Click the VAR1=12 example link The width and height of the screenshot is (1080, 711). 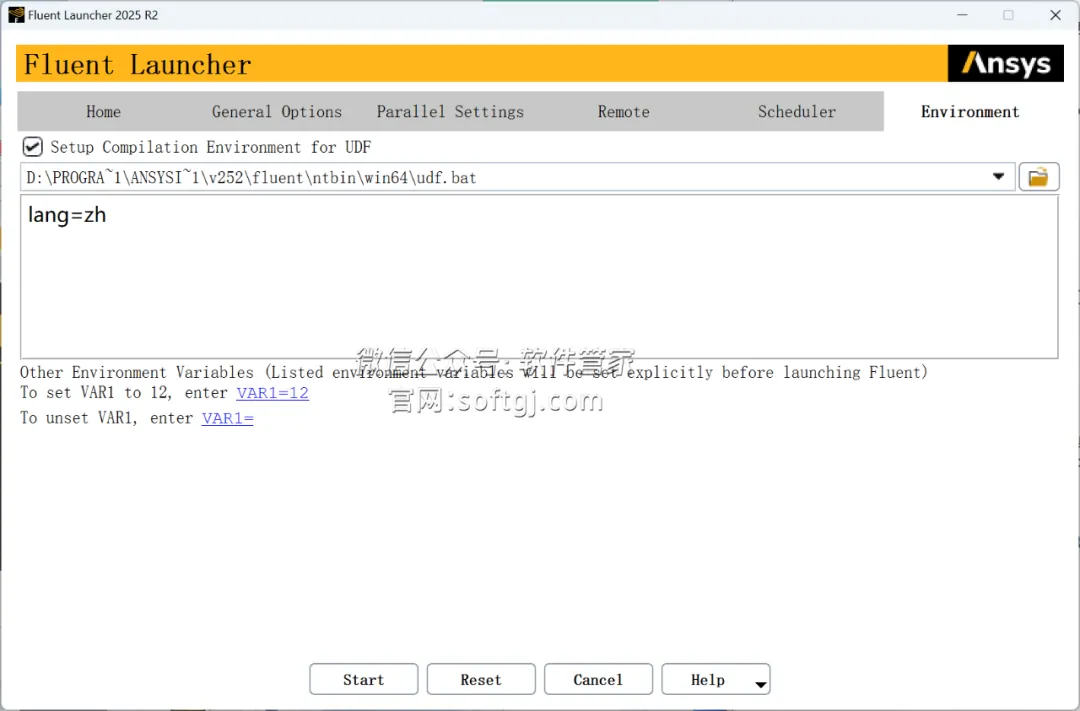(x=273, y=393)
